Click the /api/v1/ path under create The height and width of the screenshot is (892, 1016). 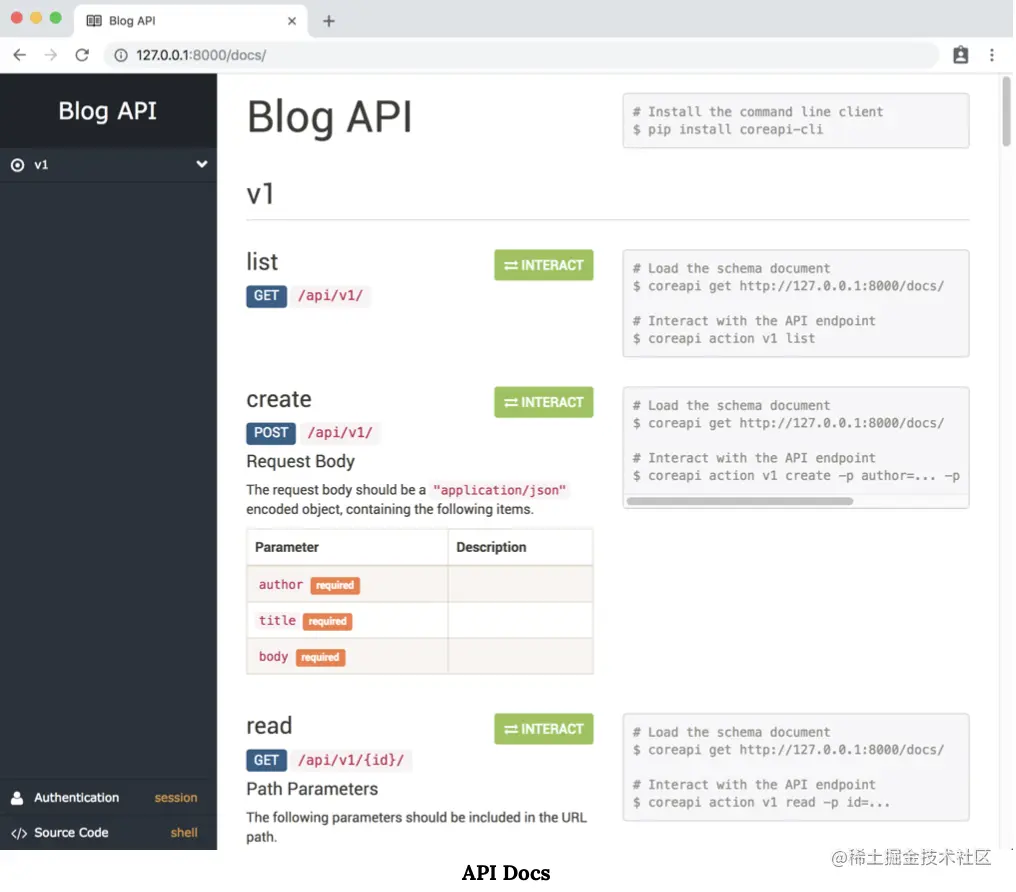[x=340, y=433]
